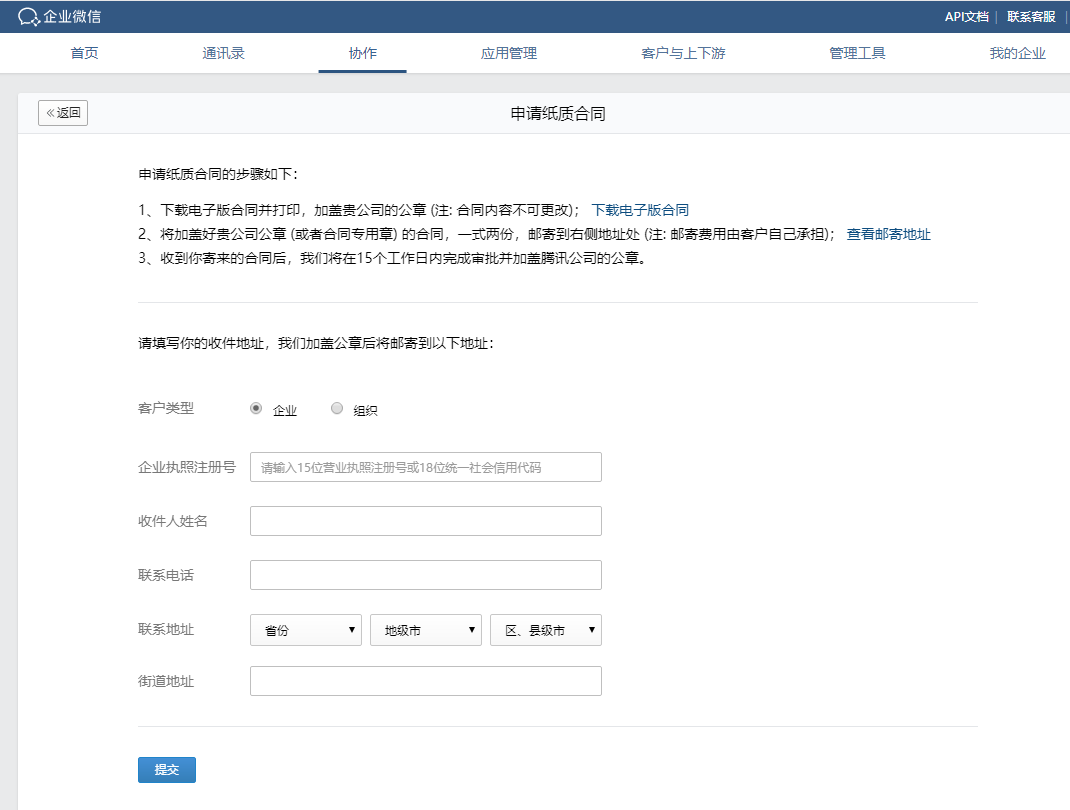
Task: Click the 企业微信 logo icon
Action: coord(29,17)
